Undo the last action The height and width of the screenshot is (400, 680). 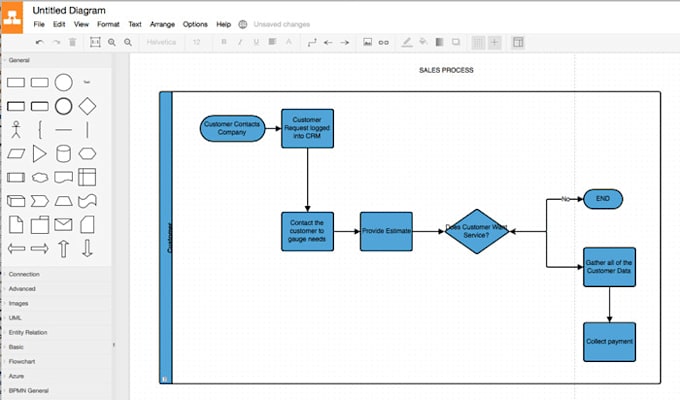pos(39,42)
